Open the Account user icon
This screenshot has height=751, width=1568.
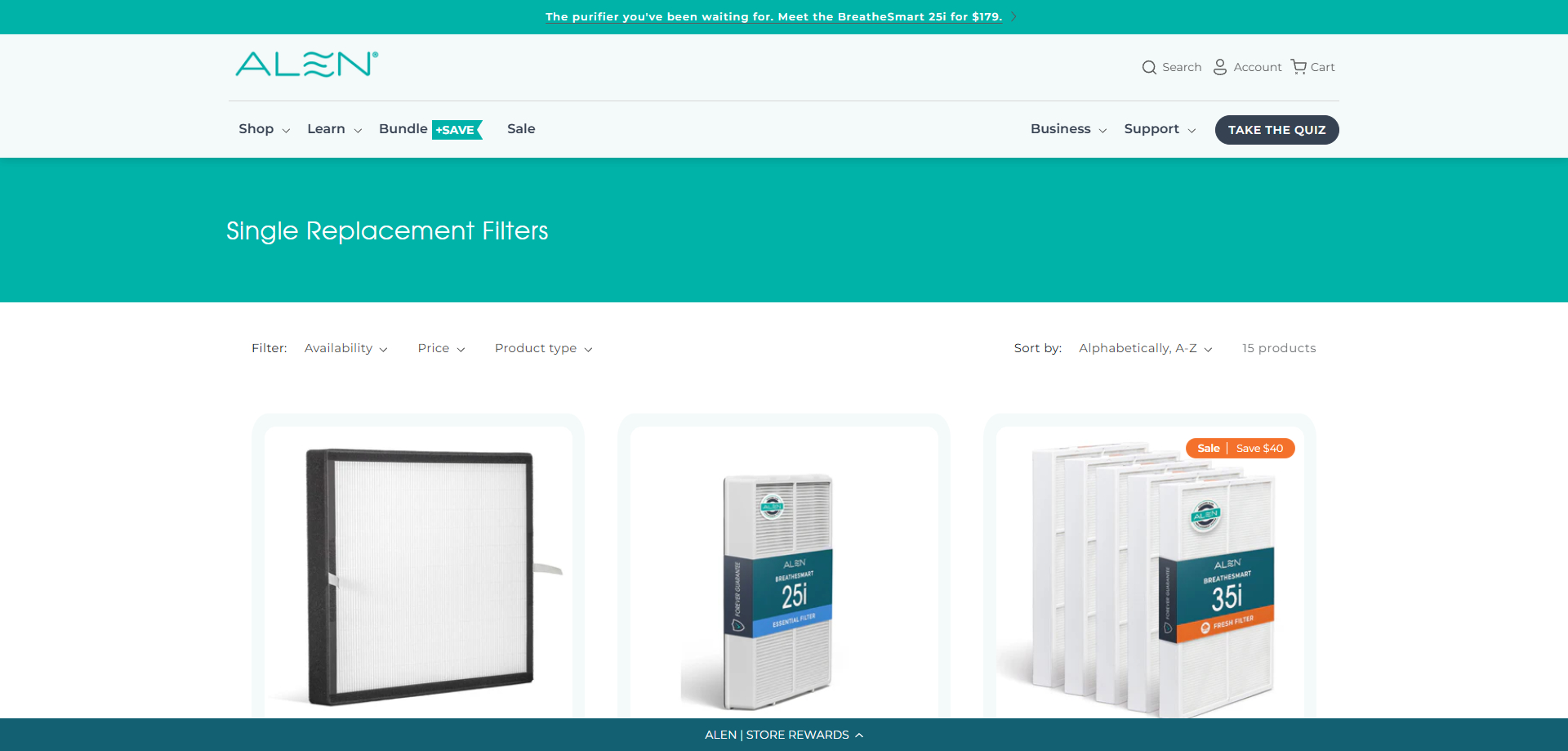coord(1220,67)
